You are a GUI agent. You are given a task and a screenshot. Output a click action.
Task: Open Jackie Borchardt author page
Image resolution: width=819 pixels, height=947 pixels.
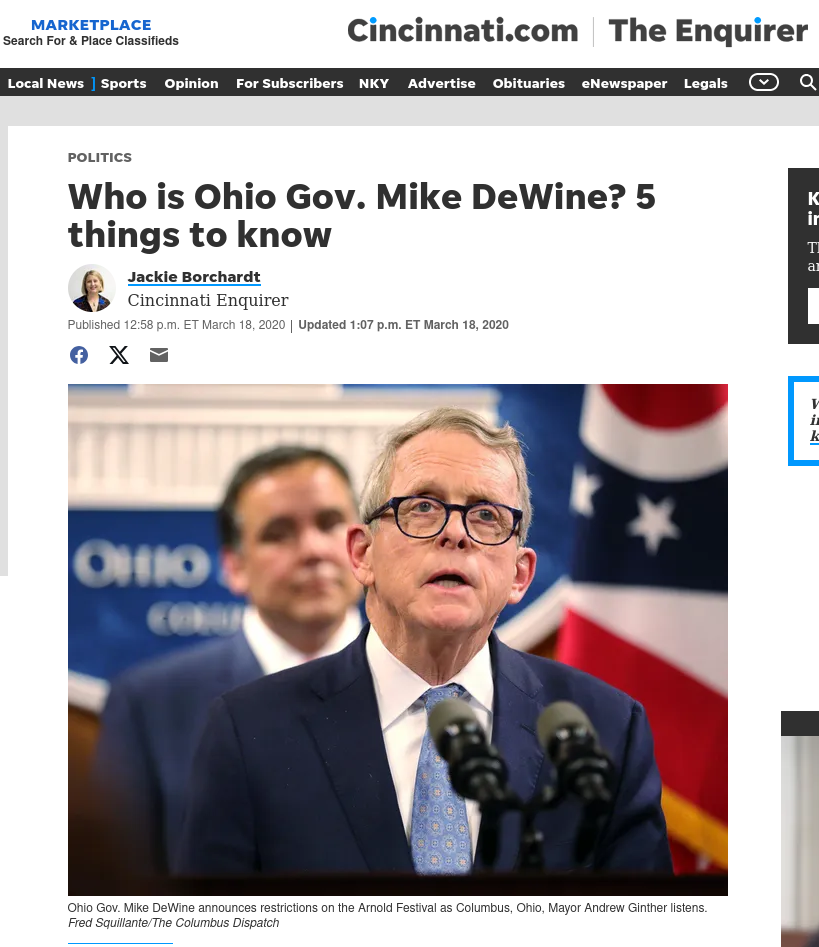[x=194, y=277]
